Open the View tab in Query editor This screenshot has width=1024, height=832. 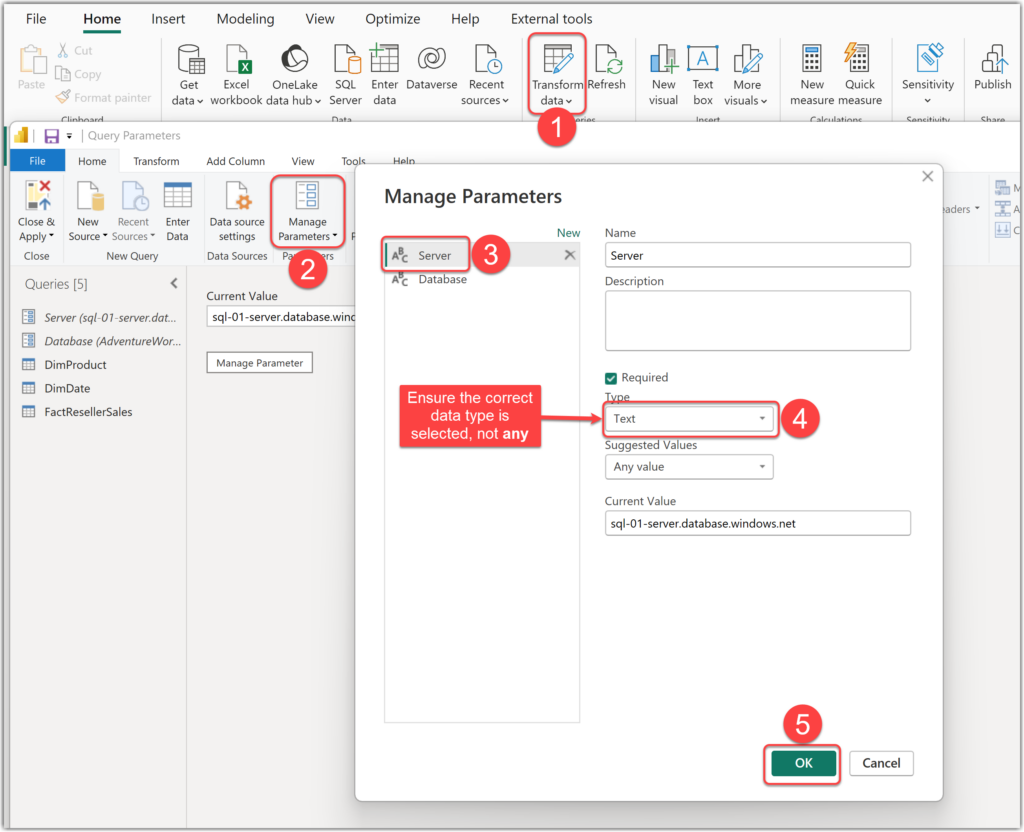coord(303,161)
